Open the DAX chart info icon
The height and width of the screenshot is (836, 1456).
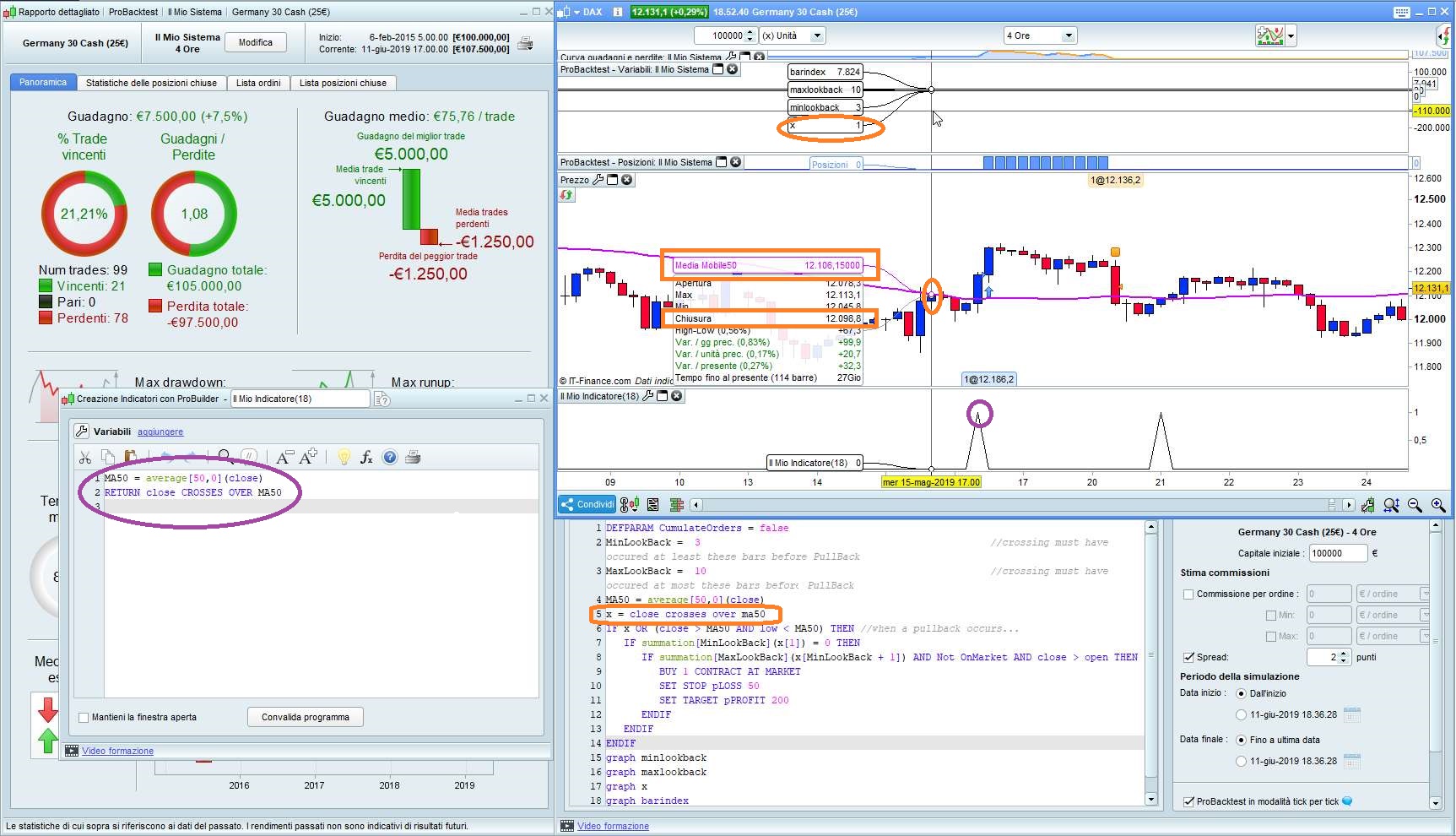tap(617, 12)
